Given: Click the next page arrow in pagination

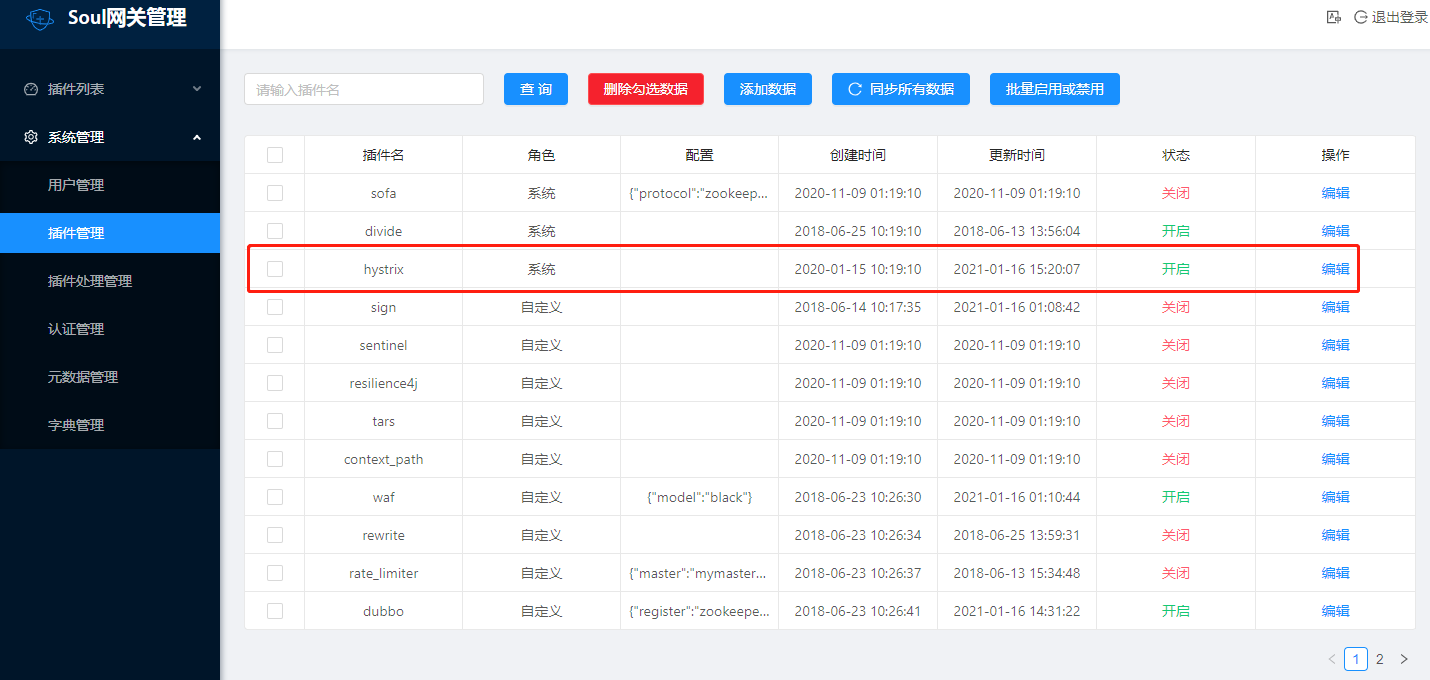Looking at the screenshot, I should [x=1404, y=658].
